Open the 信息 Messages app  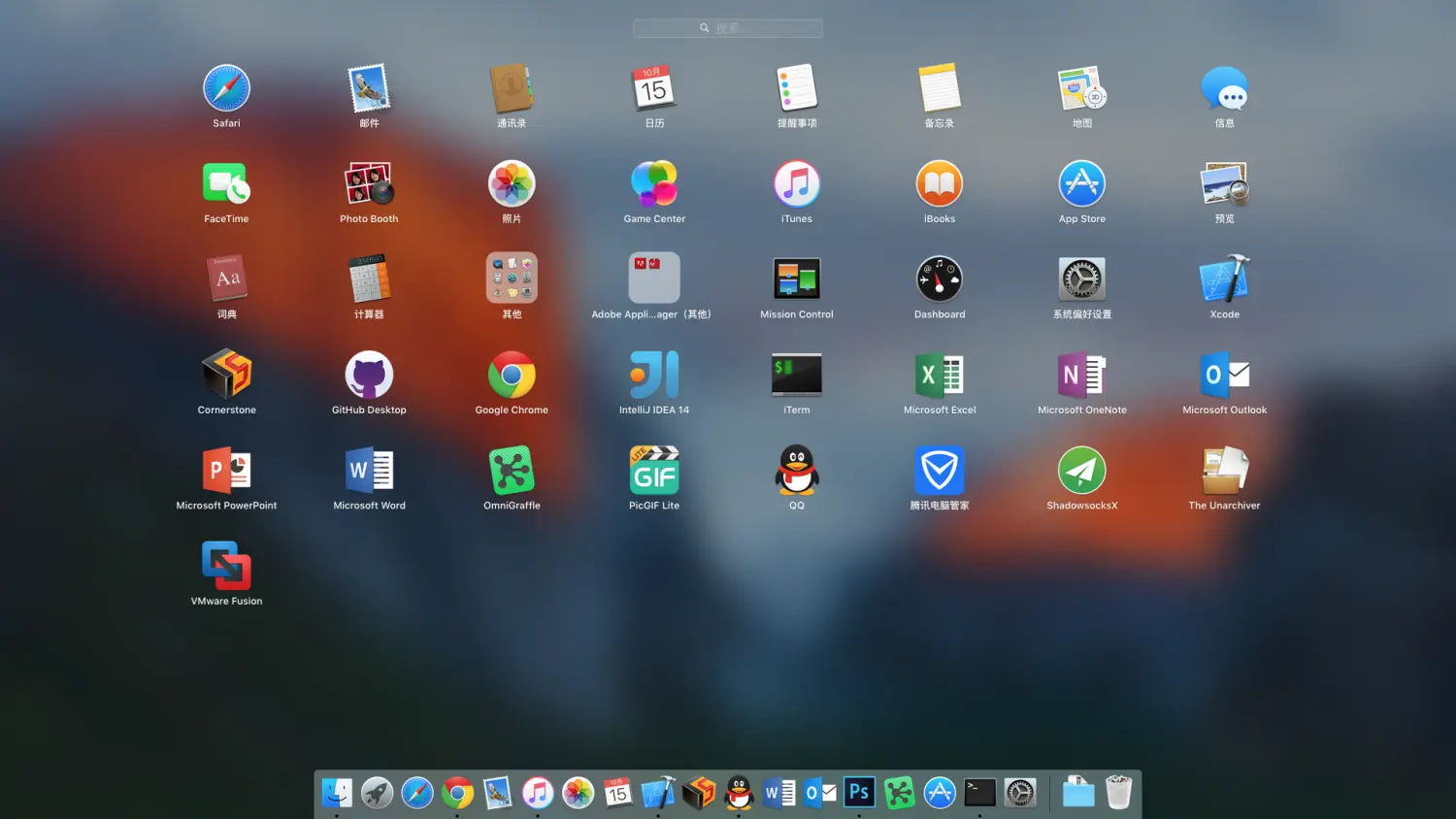point(1225,88)
